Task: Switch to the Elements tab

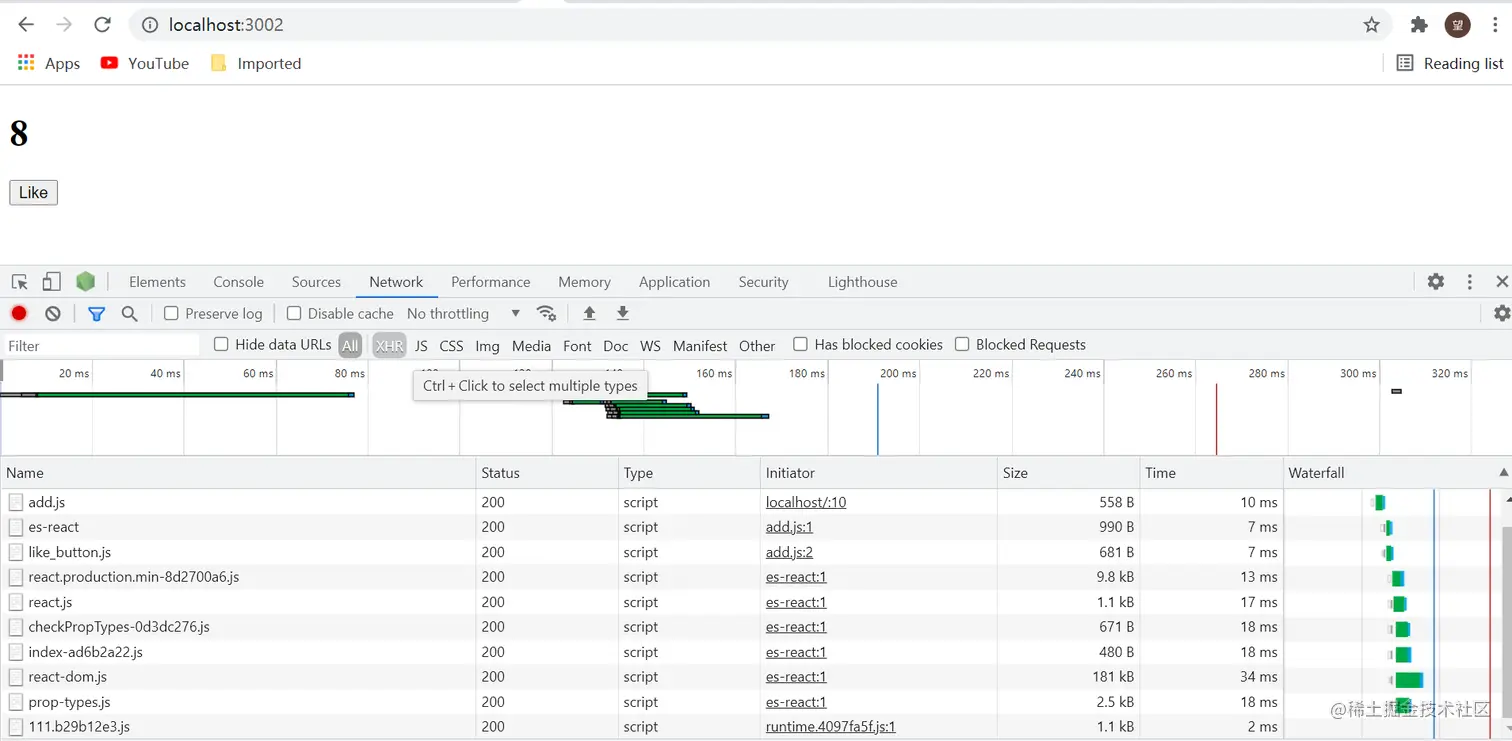Action: point(157,282)
